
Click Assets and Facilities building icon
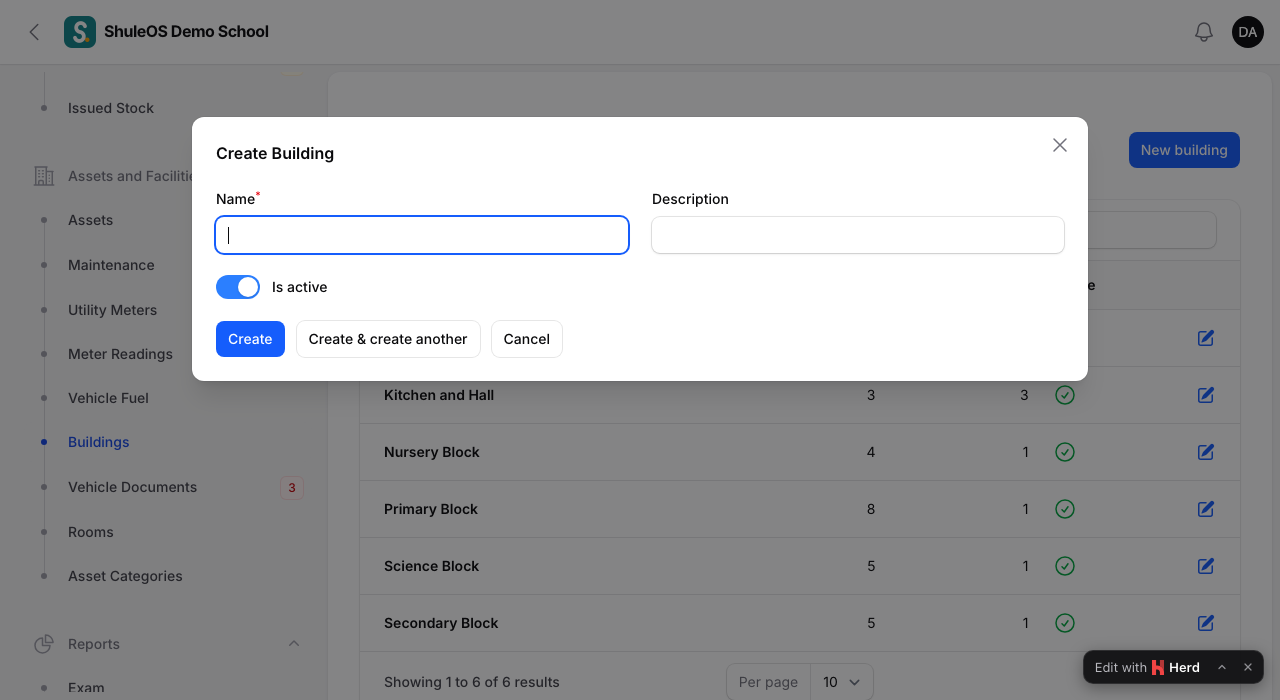(x=44, y=176)
